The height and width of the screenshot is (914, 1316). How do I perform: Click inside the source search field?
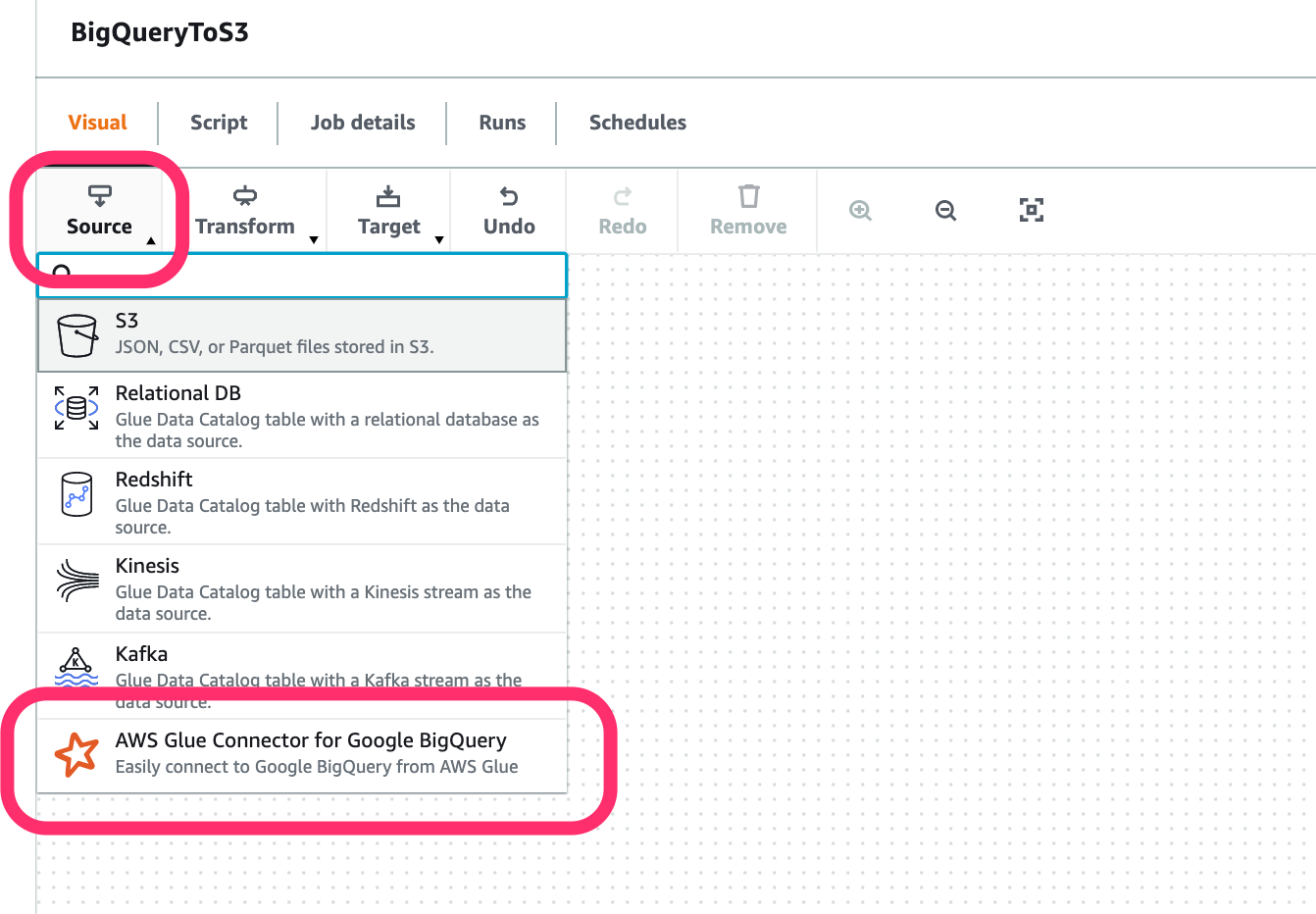pyautogui.click(x=301, y=276)
